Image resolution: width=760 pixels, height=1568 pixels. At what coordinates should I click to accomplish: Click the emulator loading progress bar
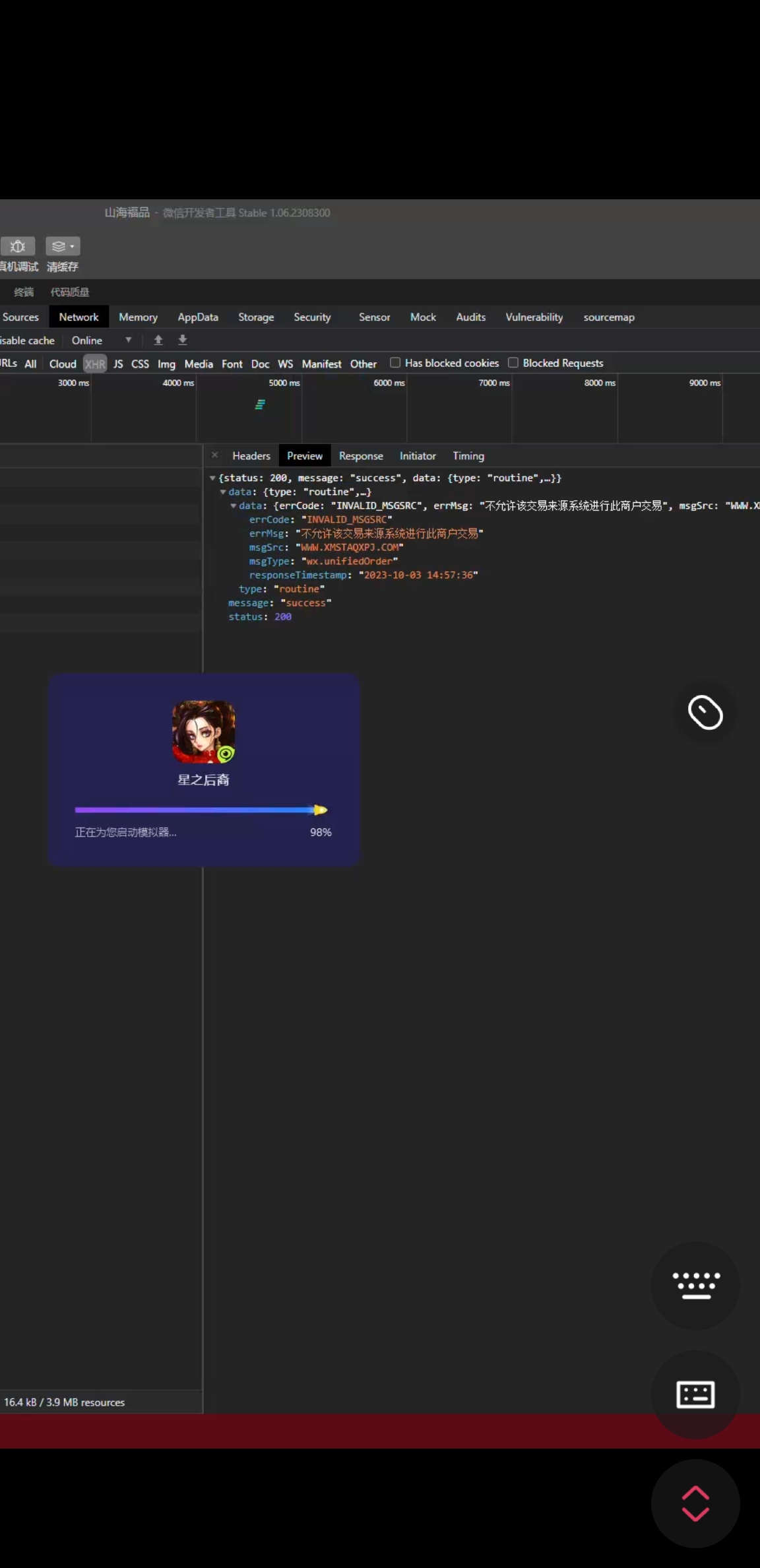click(201, 810)
